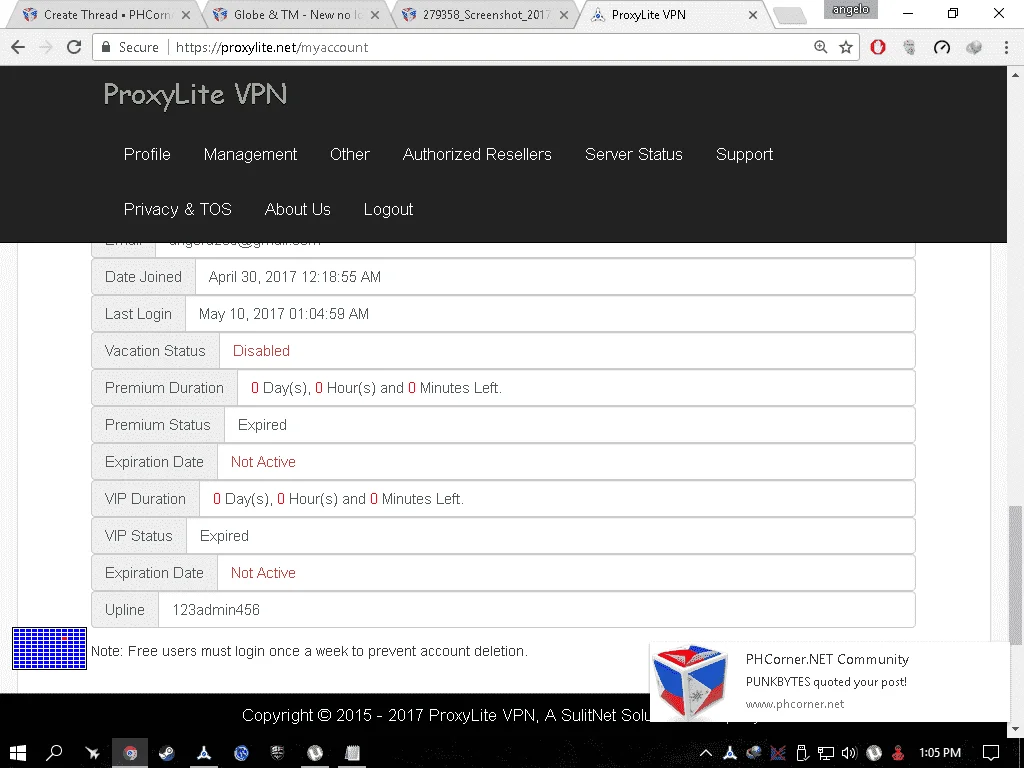Open Privacy & TOS page

pos(178,209)
